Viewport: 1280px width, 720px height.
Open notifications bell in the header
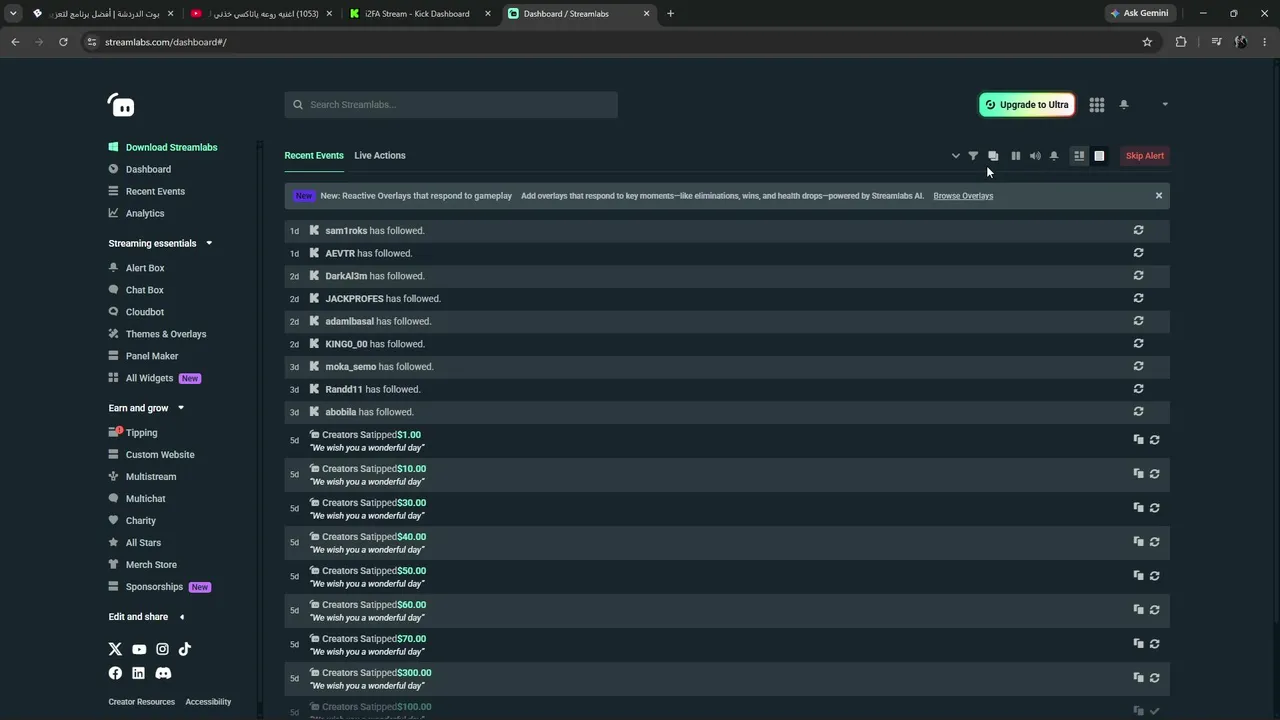1124,105
